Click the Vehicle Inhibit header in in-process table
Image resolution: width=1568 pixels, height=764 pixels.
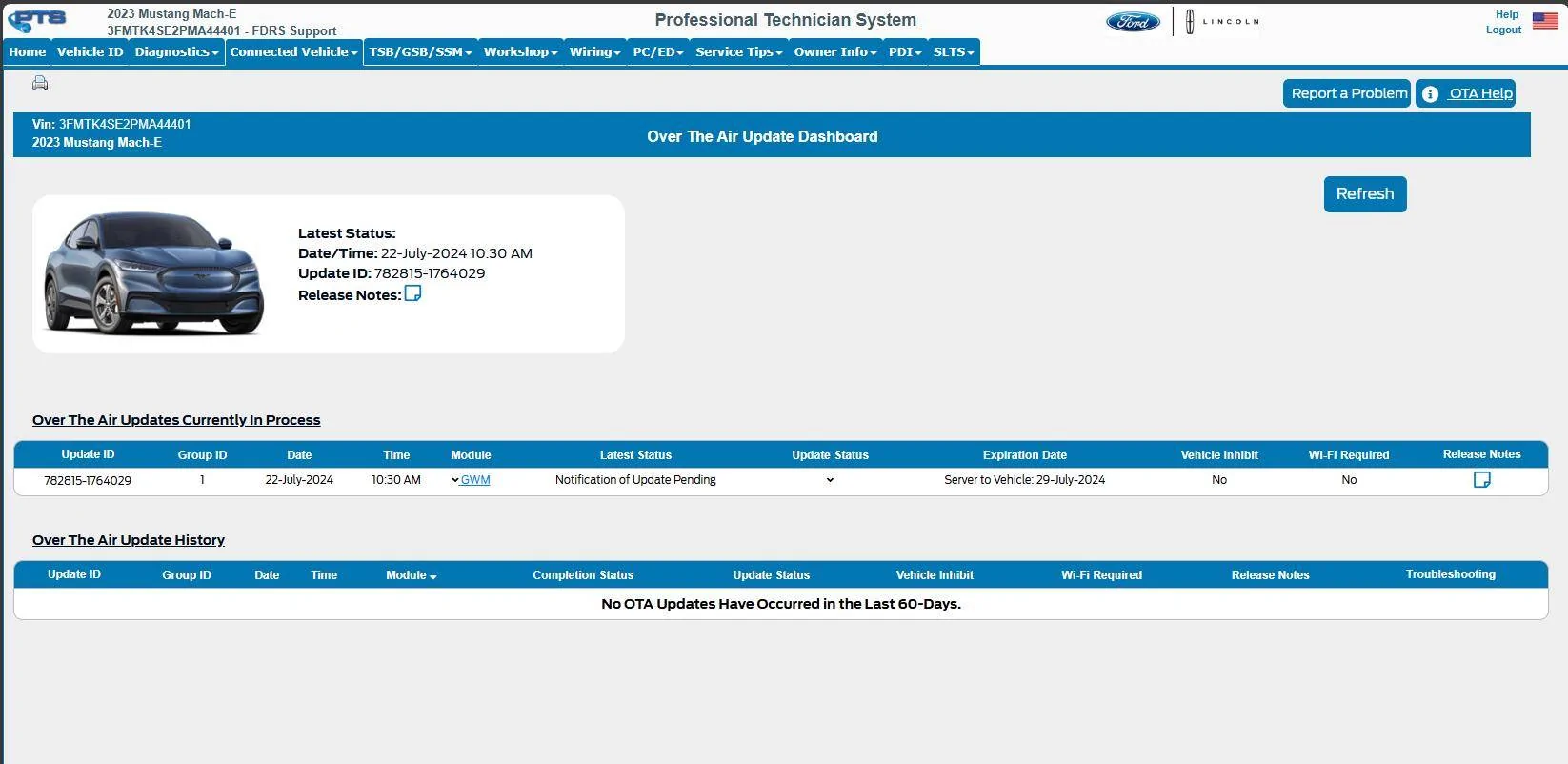(1219, 455)
